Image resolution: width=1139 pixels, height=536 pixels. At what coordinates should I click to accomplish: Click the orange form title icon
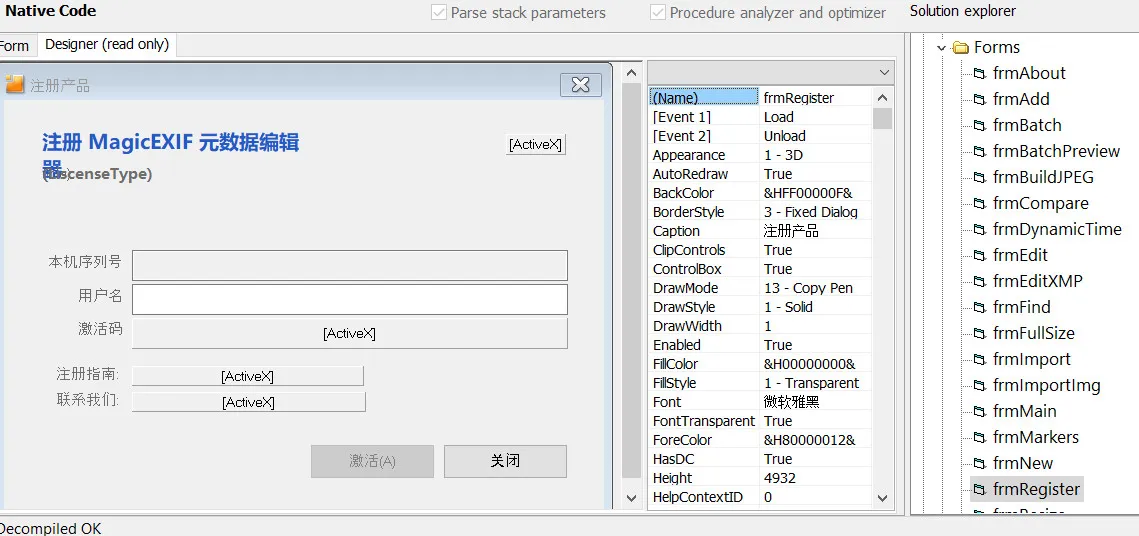coord(15,85)
